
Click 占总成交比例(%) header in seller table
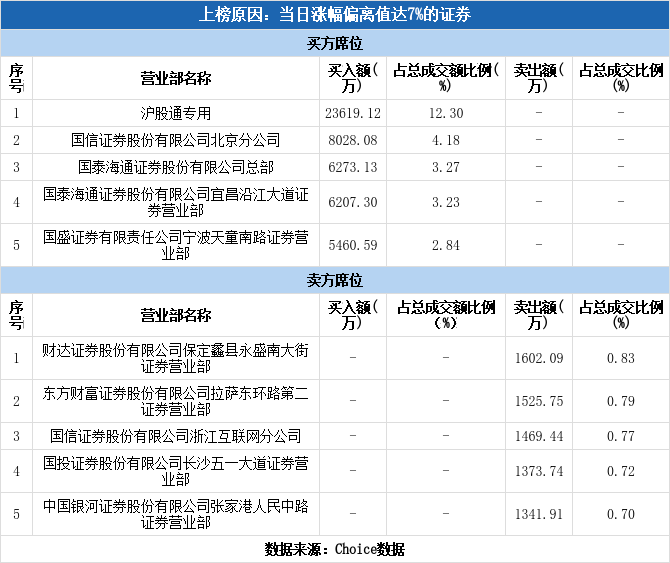pyautogui.click(x=621, y=315)
